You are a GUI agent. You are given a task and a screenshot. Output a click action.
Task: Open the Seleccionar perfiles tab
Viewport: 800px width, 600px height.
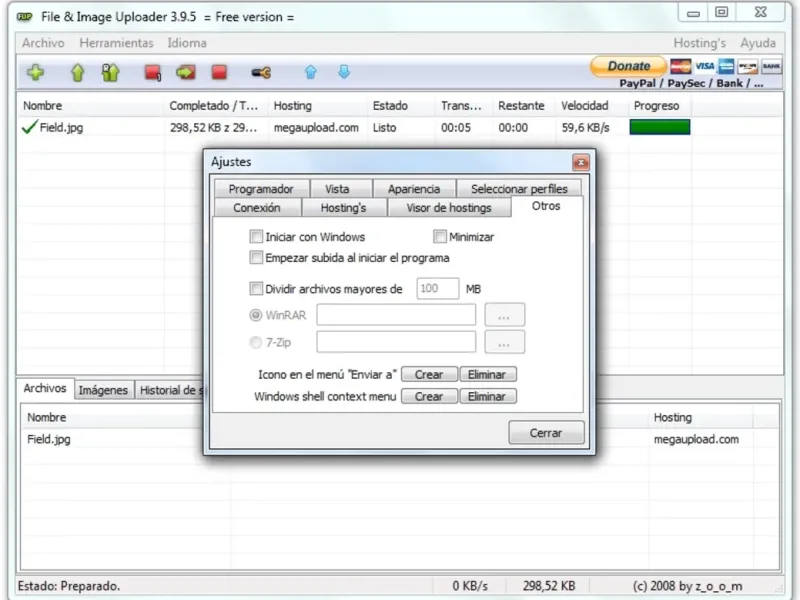519,189
